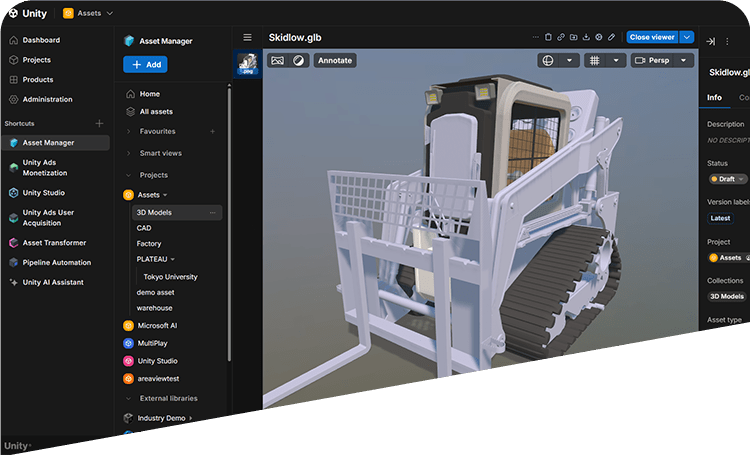750x455 pixels.
Task: Open the globe environment dropdown arrow
Action: click(569, 60)
